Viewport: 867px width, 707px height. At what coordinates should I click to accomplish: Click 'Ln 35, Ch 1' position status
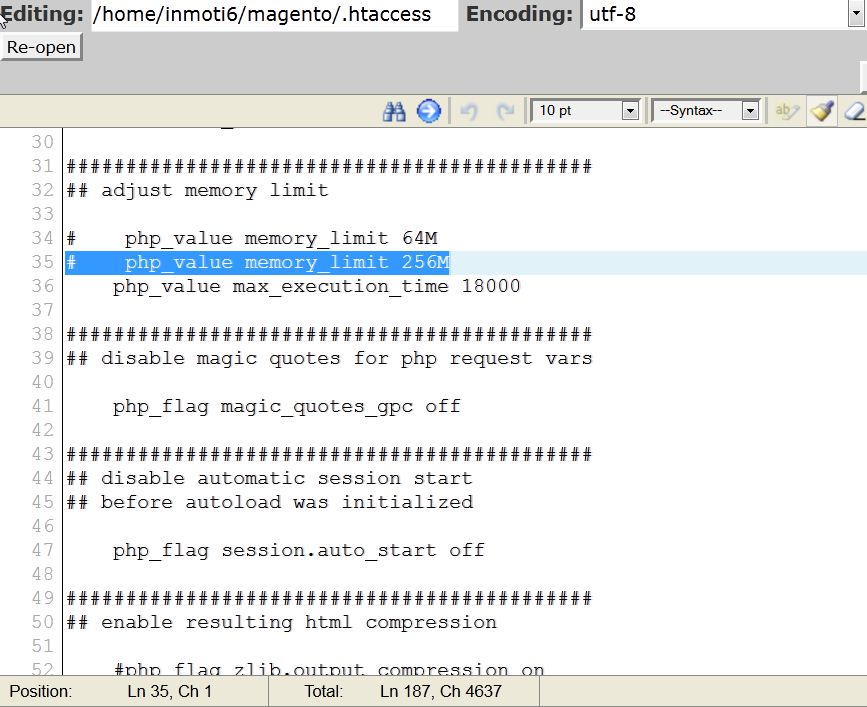pyautogui.click(x=170, y=692)
